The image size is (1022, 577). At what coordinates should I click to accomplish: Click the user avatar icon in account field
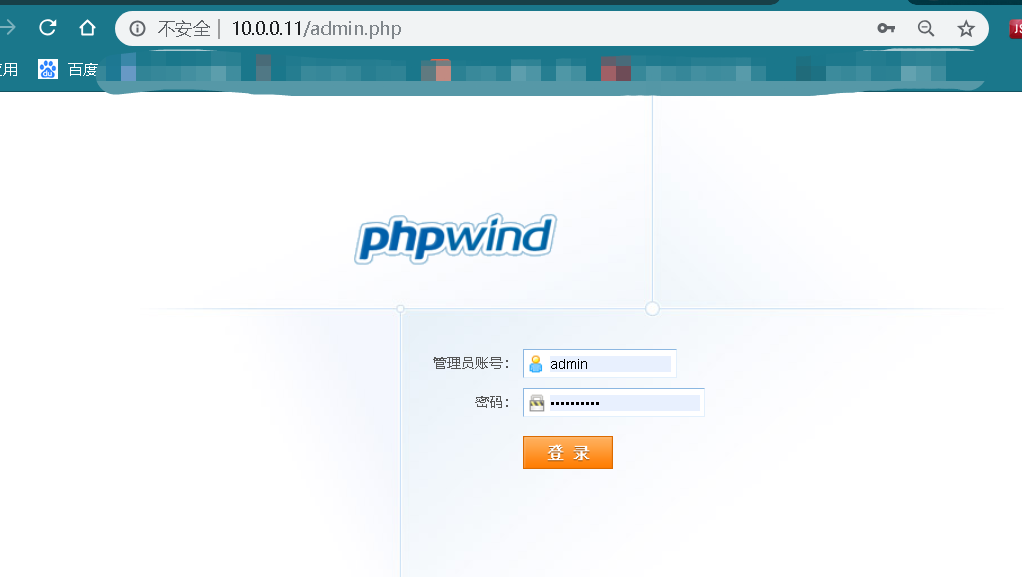(x=536, y=364)
